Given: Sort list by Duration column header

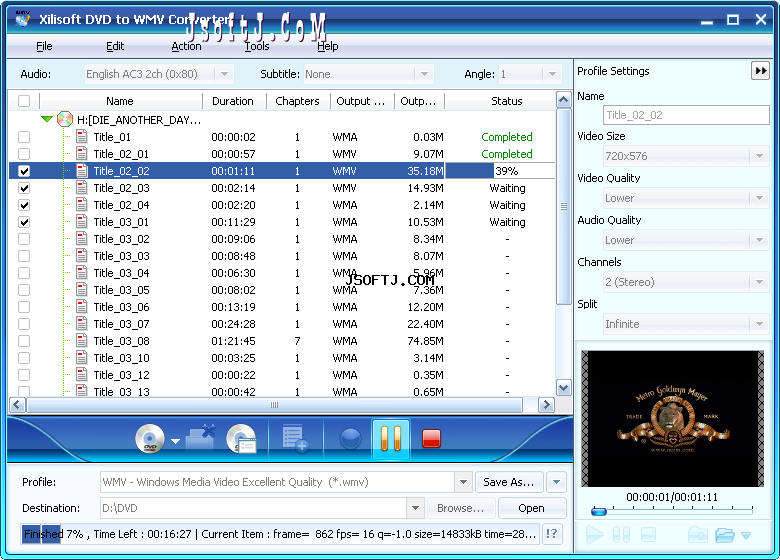Looking at the screenshot, I should [x=233, y=101].
